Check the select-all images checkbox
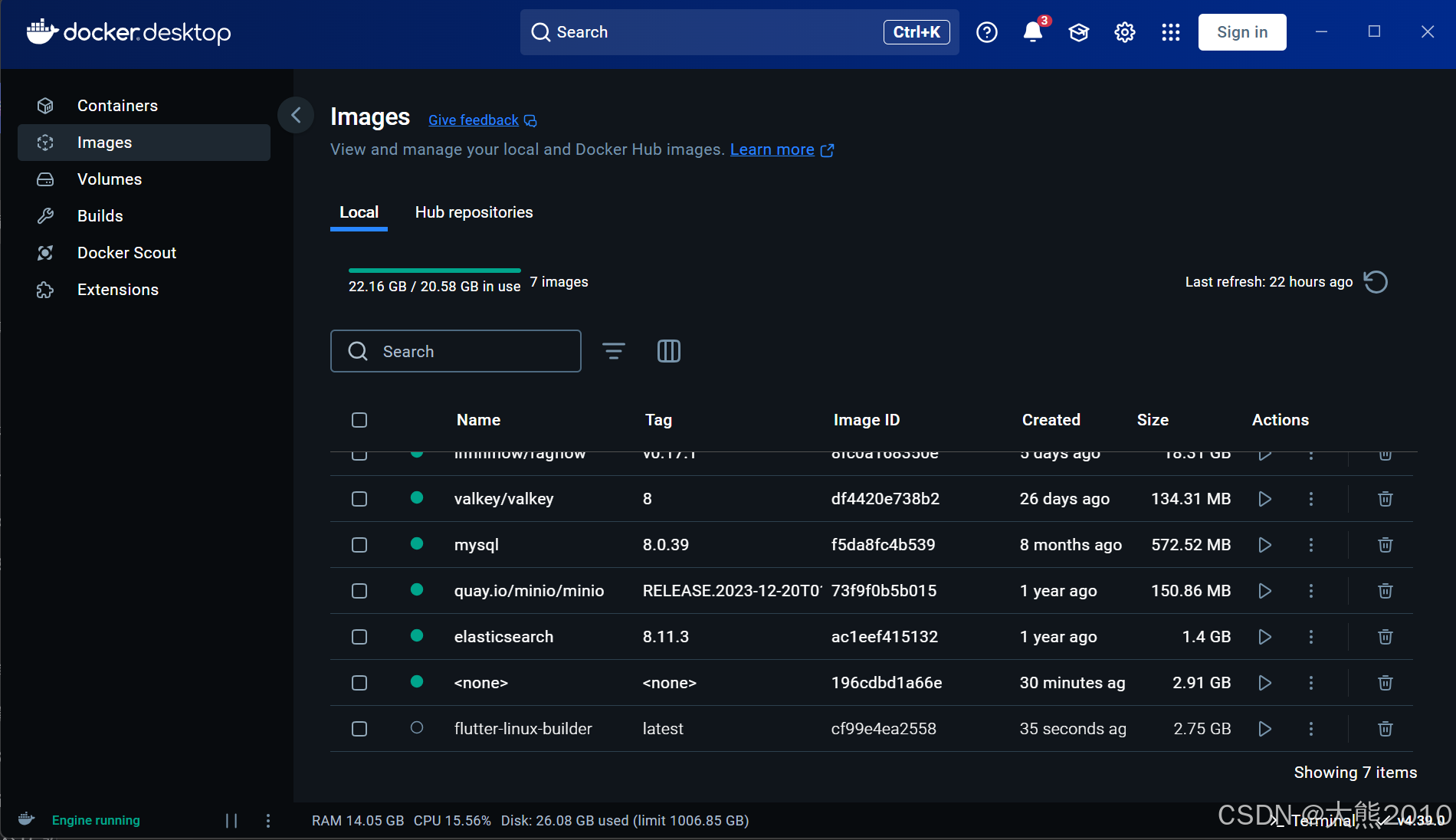 359,420
